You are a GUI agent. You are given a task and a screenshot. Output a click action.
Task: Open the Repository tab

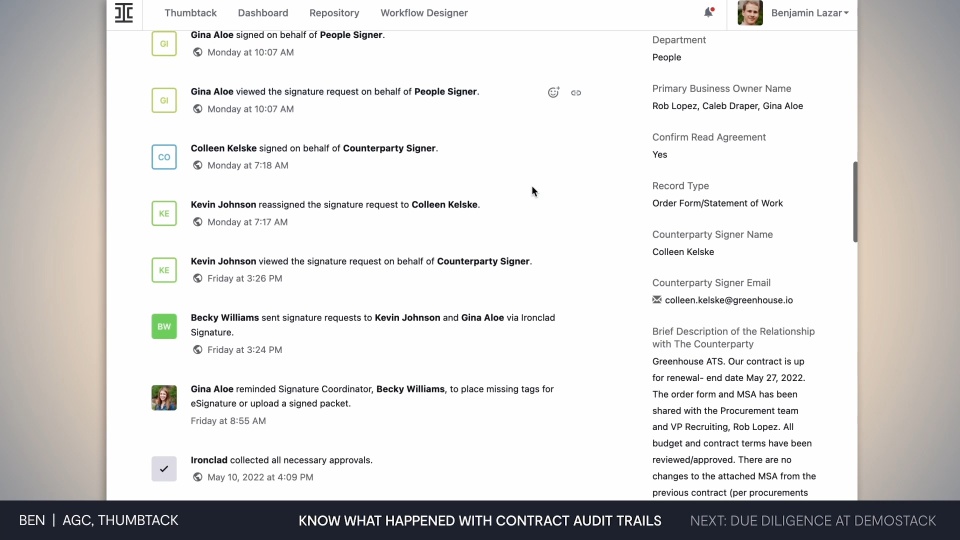coord(334,13)
